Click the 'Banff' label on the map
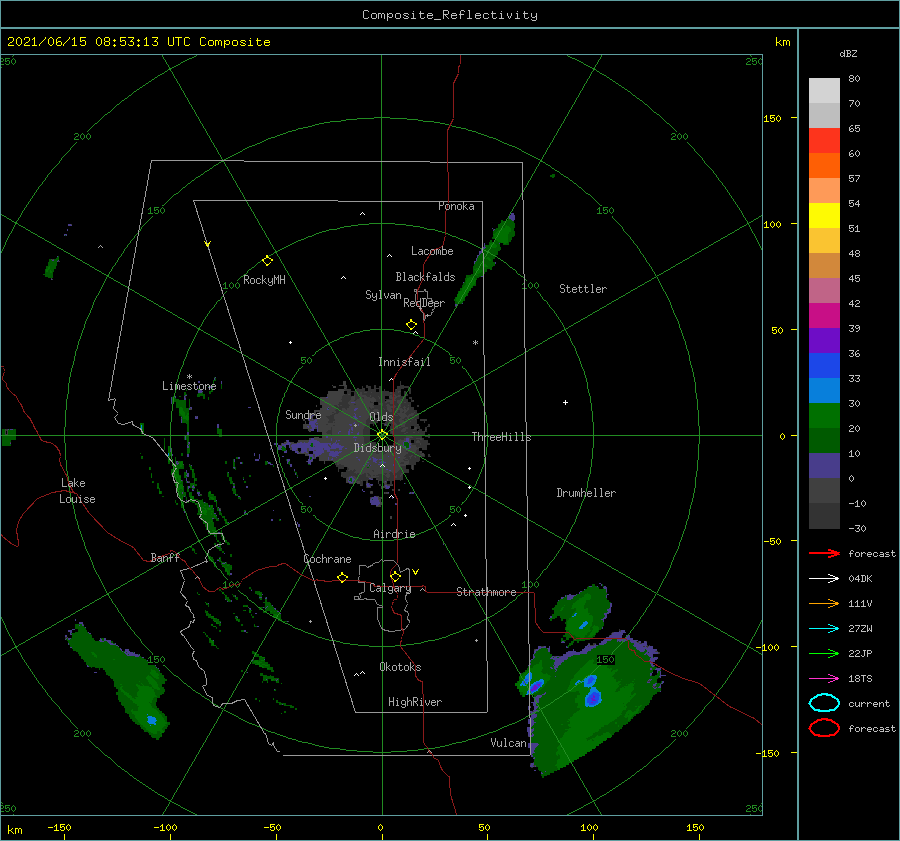The image size is (900, 841). click(165, 557)
